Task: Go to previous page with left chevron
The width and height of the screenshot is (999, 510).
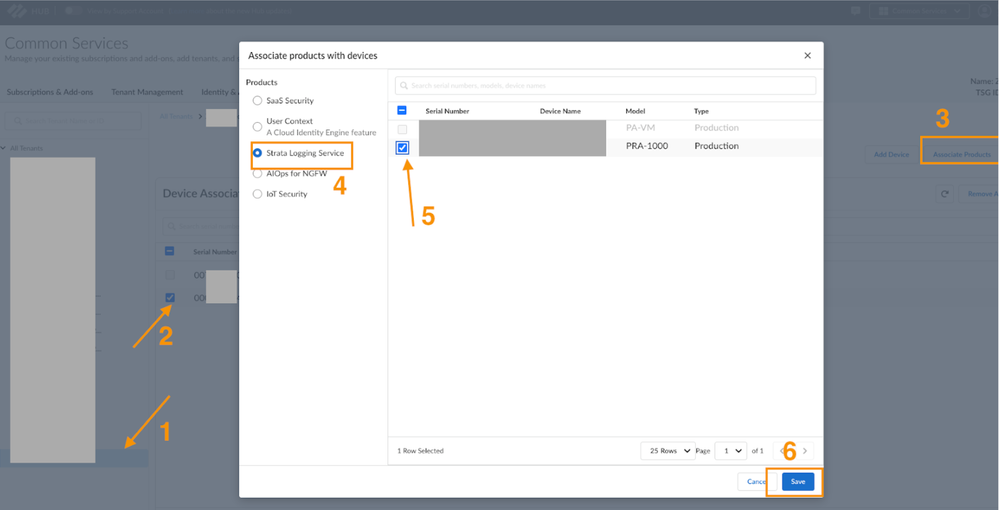Action: (782, 451)
